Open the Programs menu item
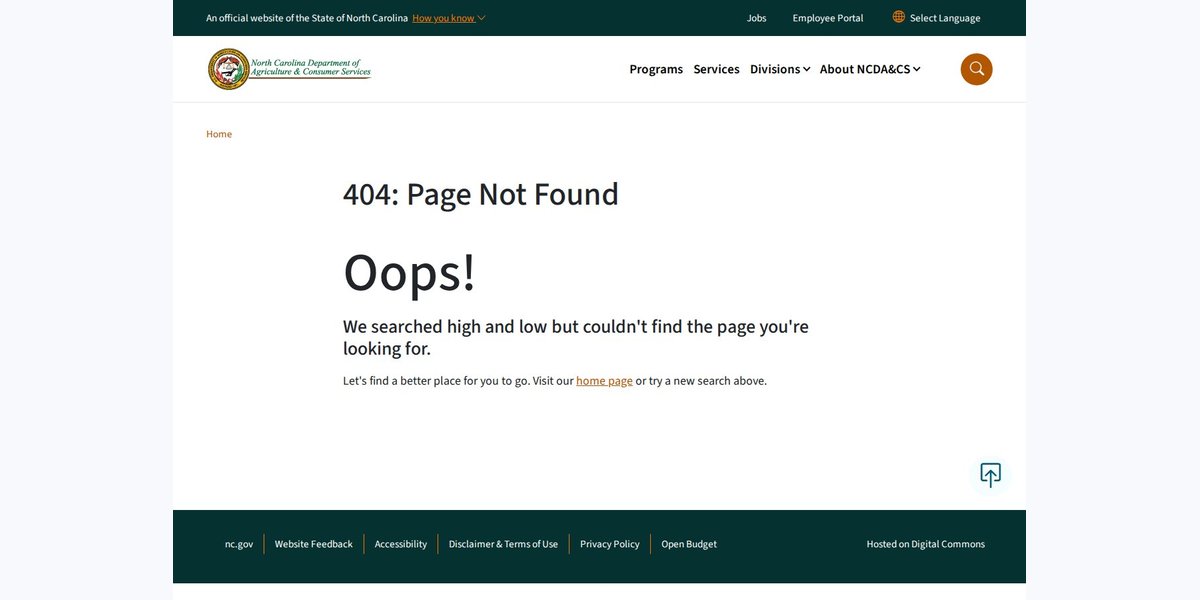 656,69
